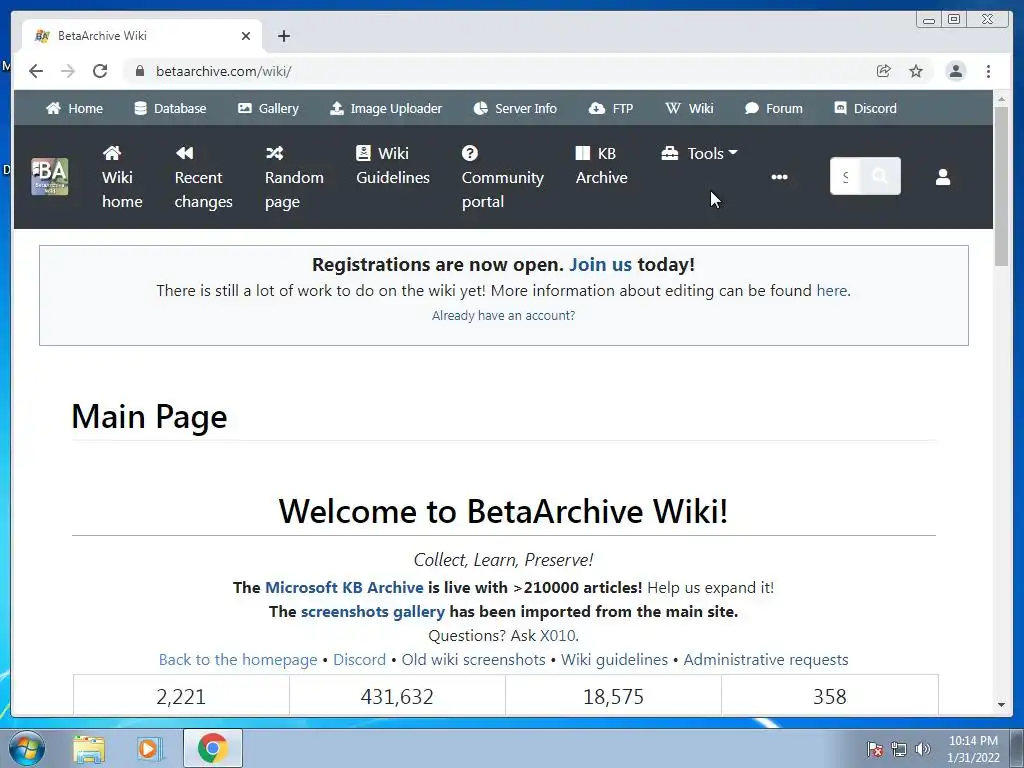1024x768 pixels.
Task: Click the 431,632 statistics cell
Action: coord(397,696)
